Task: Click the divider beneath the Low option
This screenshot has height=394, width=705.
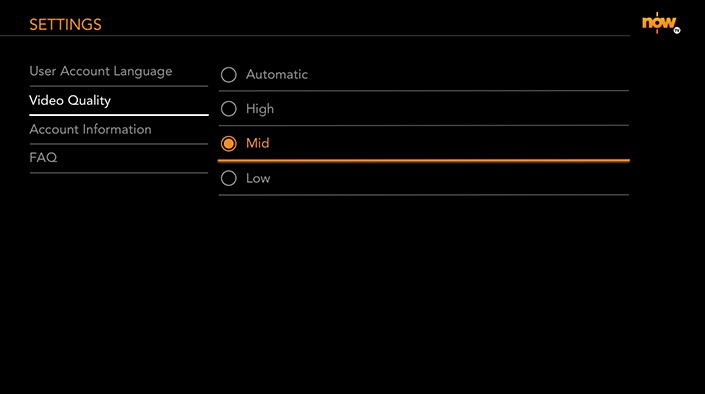Action: (x=424, y=195)
